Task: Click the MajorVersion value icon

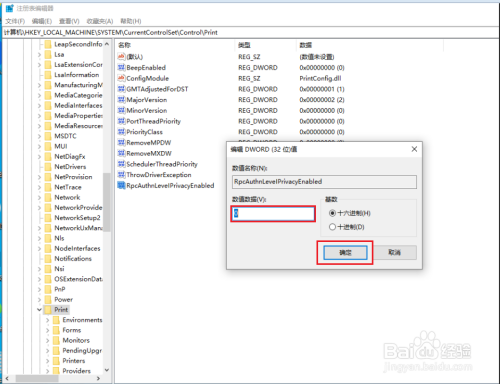Action: pyautogui.click(x=121, y=100)
